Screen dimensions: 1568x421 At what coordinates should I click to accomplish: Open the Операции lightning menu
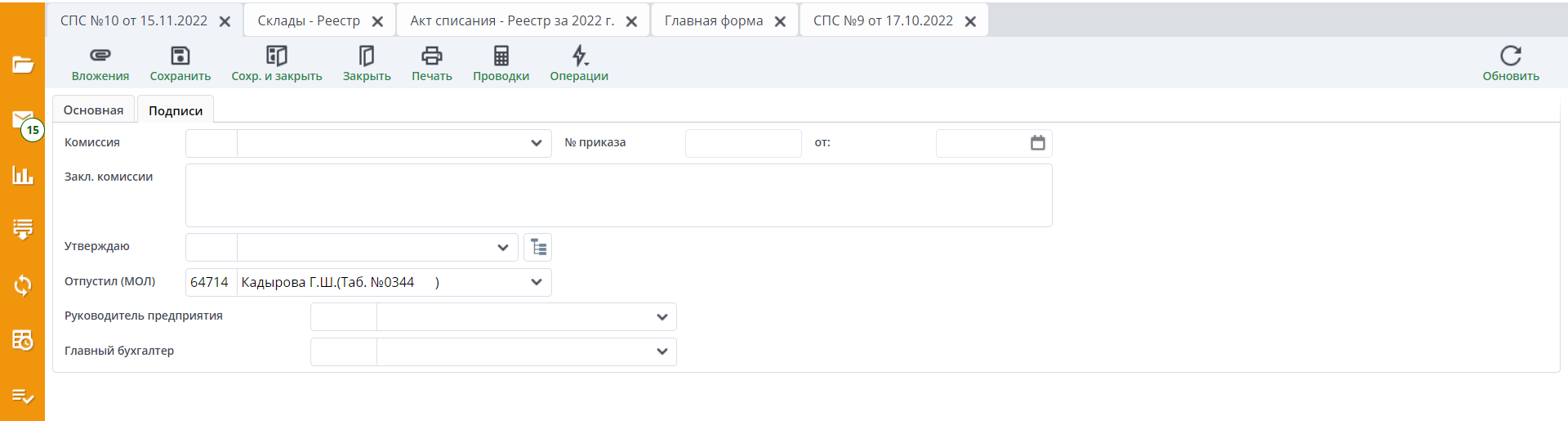tap(579, 56)
